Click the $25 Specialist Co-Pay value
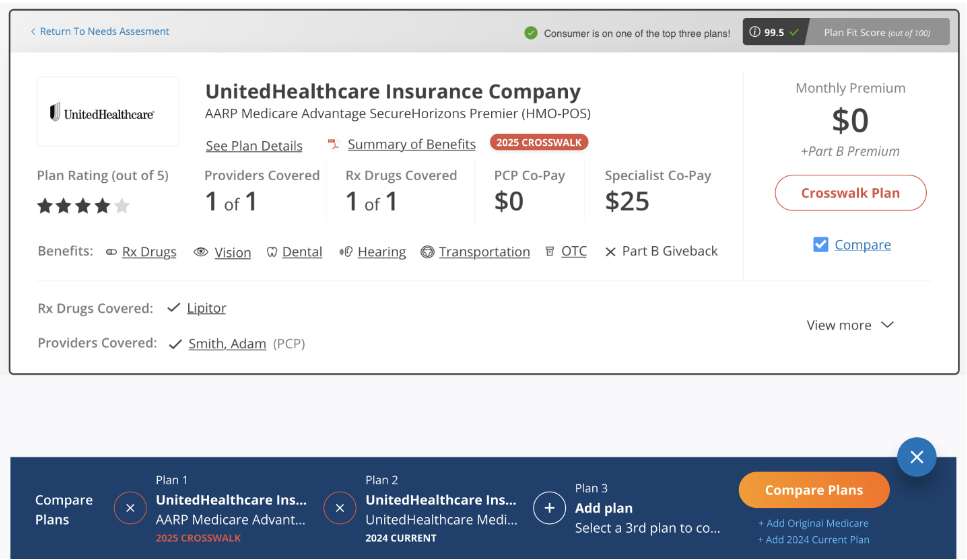The image size is (967, 560). point(627,201)
